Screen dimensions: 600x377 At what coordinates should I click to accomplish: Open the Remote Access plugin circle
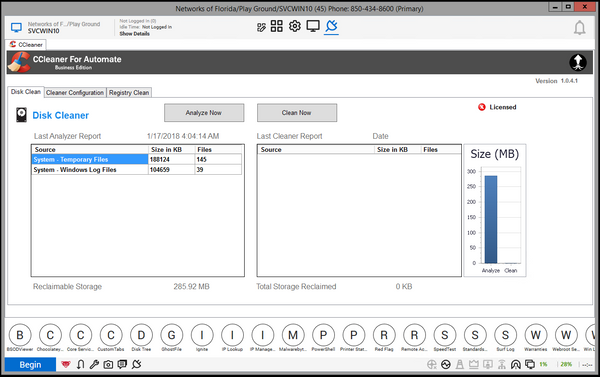(414, 335)
